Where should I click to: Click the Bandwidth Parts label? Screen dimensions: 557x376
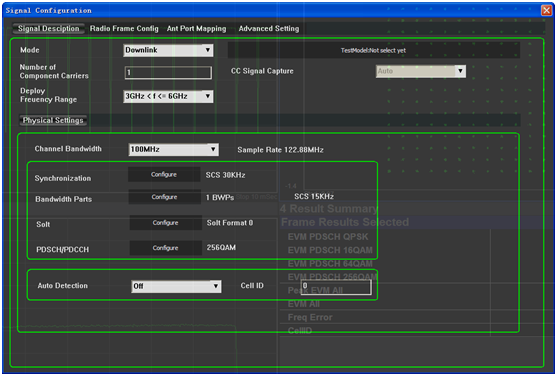[64, 199]
